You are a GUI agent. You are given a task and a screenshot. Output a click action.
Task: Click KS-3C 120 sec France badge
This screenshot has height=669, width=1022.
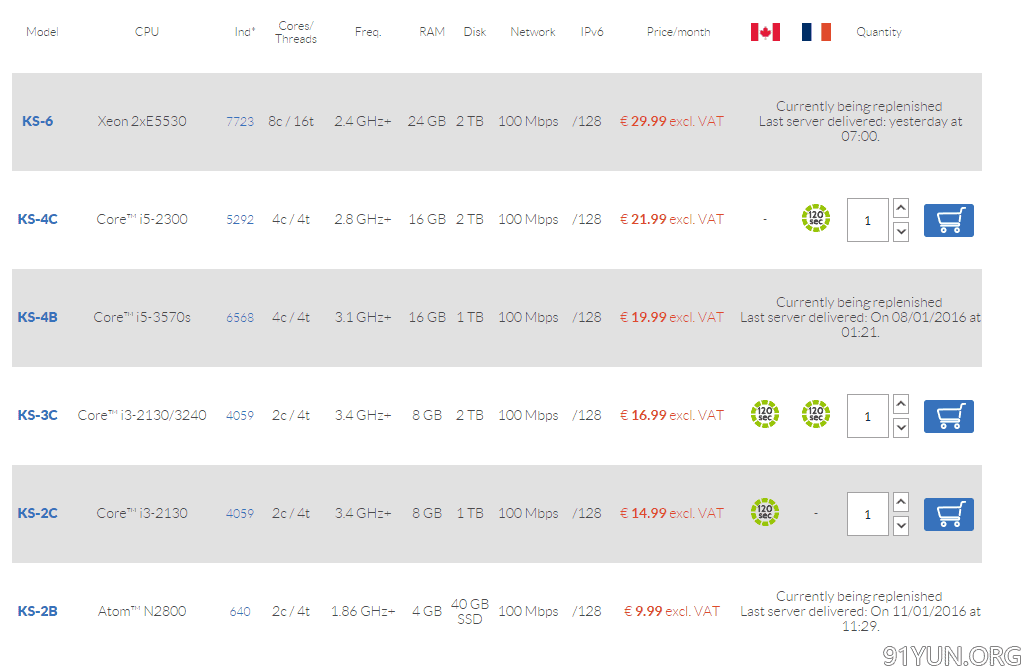[815, 414]
